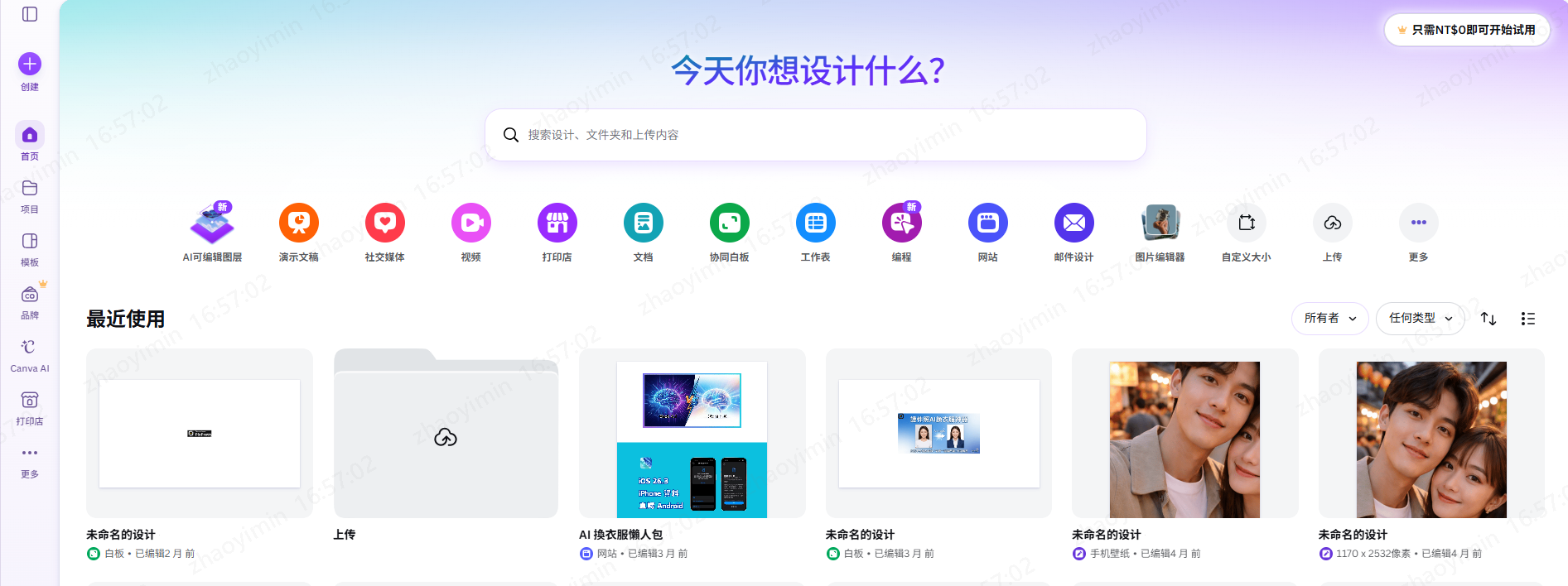The width and height of the screenshot is (1568, 586).
Task: Select 工作表 design type
Action: click(x=816, y=232)
